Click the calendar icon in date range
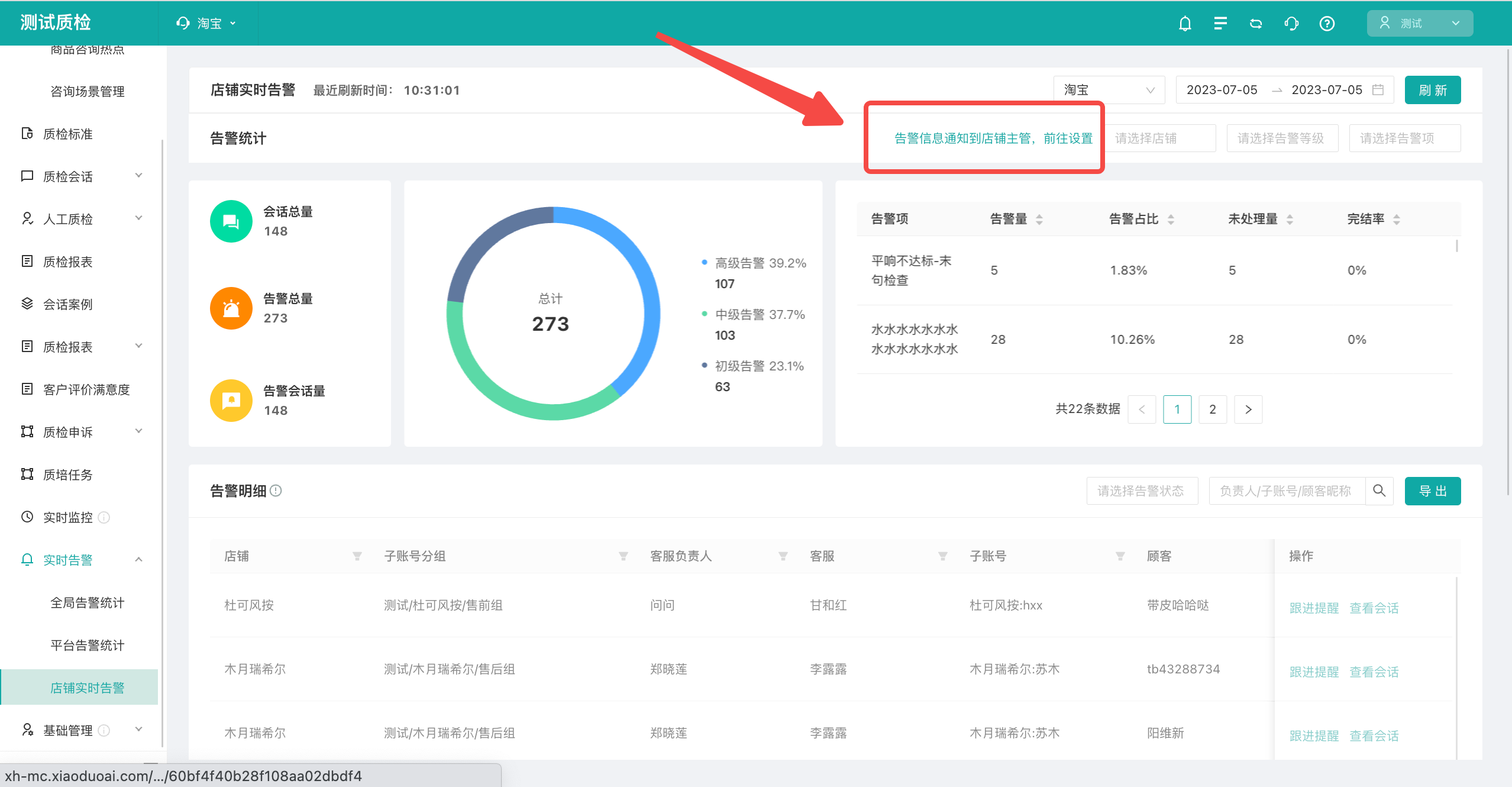The image size is (1512, 787). click(1378, 90)
